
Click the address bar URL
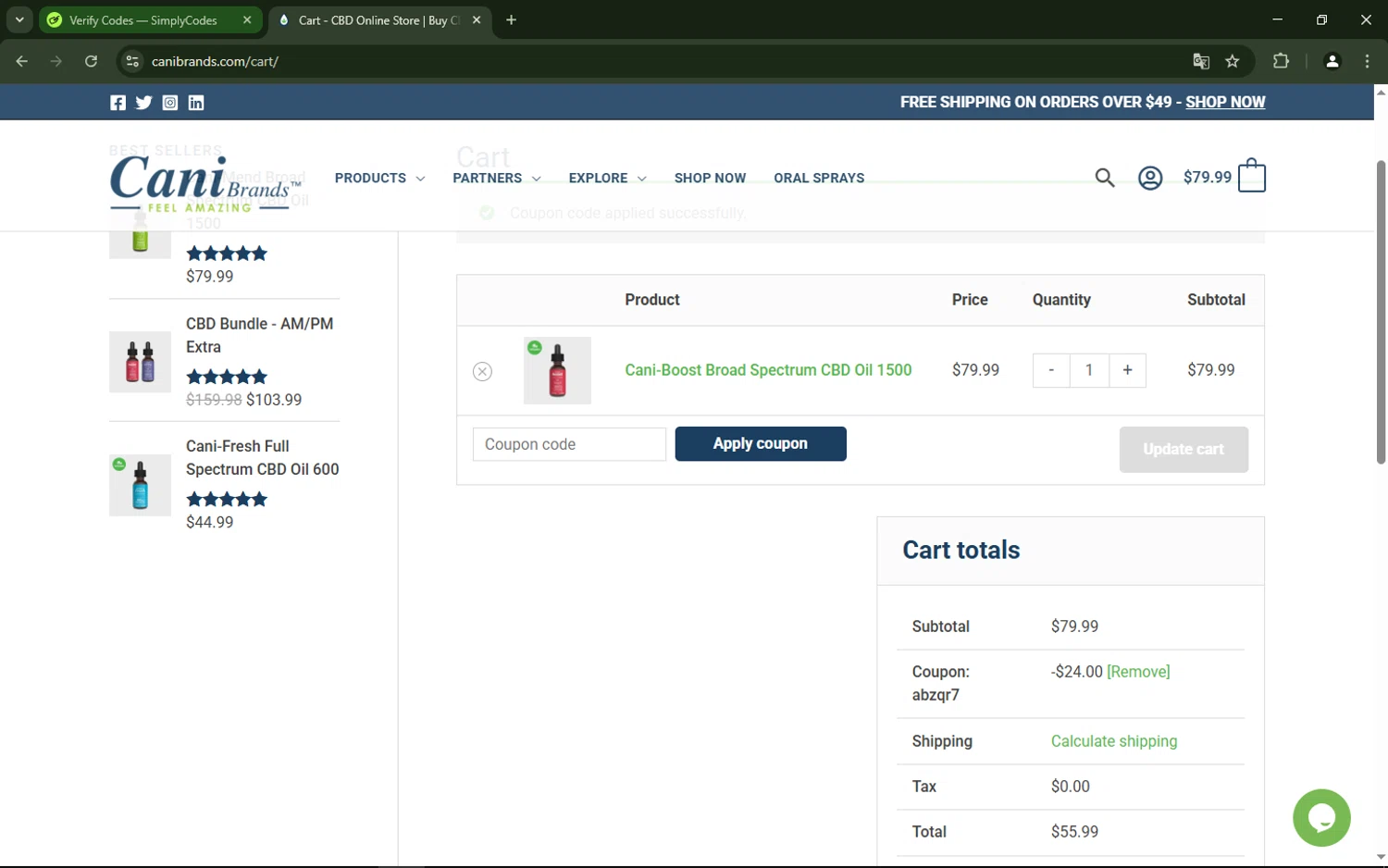click(x=215, y=61)
